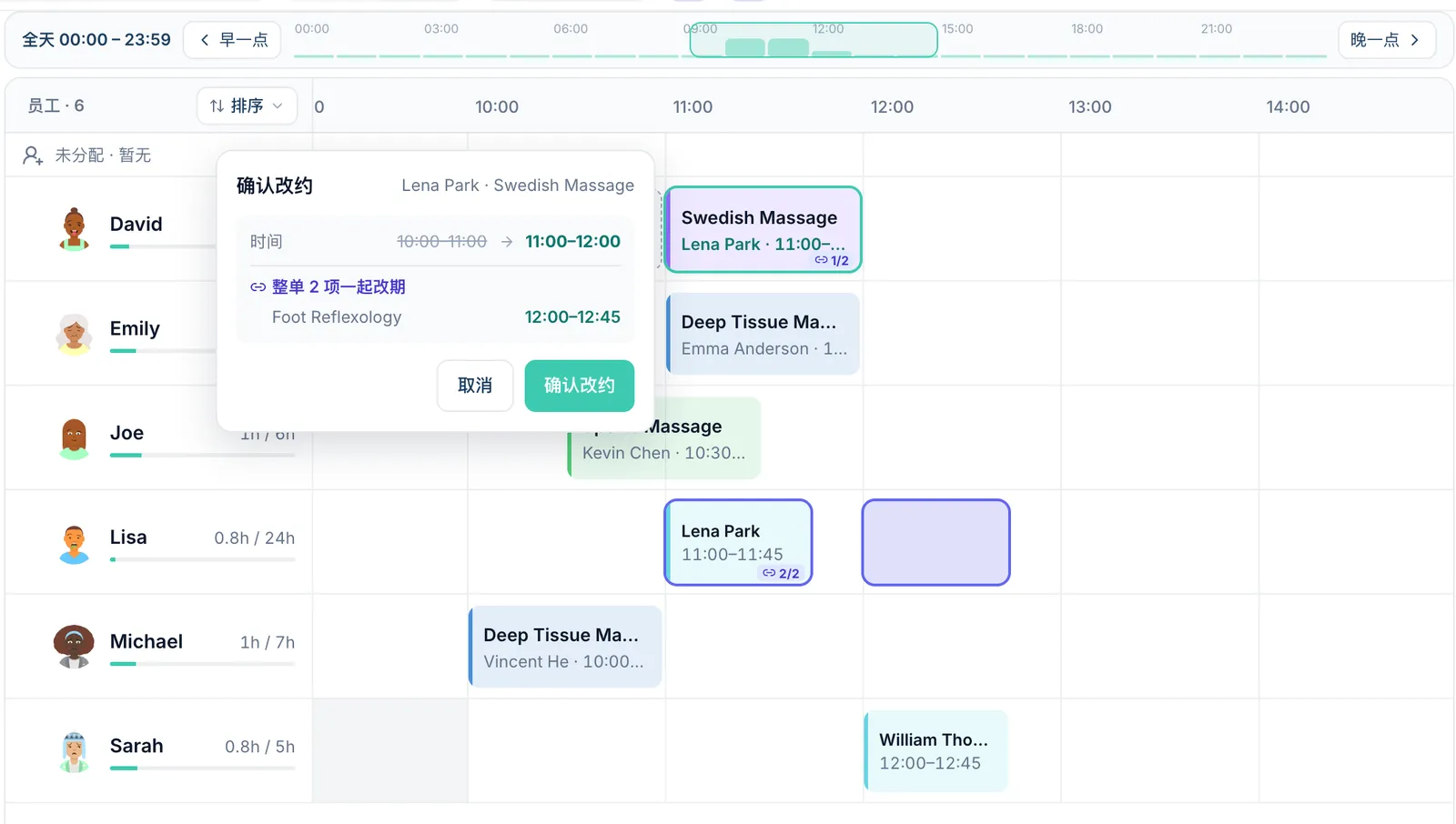Click the unassigned person-plus icon

click(33, 156)
